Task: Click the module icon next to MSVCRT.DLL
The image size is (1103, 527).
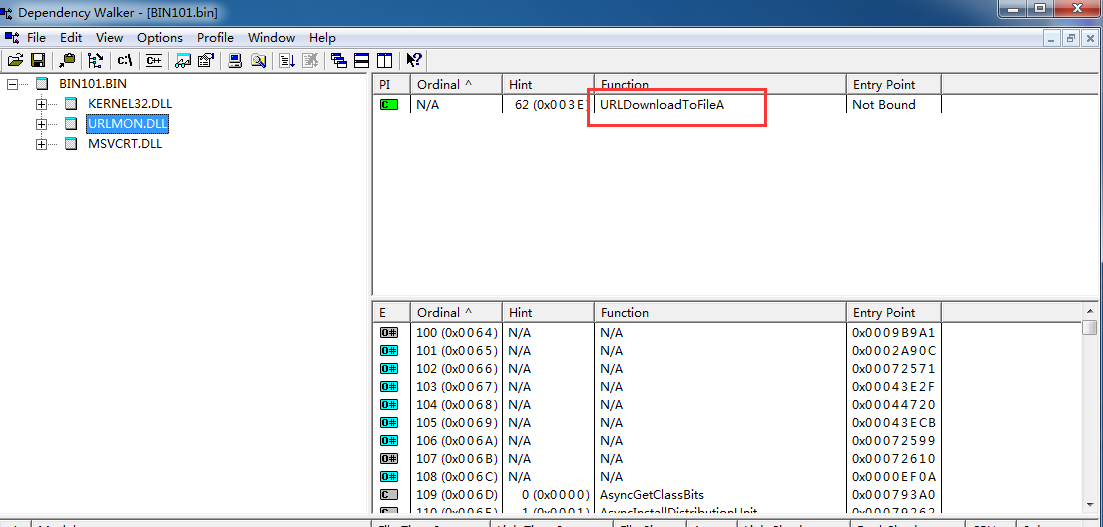Action: click(71, 144)
